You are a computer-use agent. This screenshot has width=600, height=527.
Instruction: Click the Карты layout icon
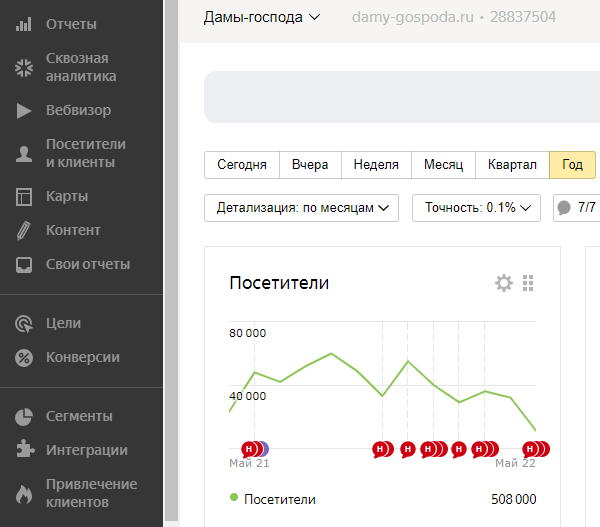(24, 197)
